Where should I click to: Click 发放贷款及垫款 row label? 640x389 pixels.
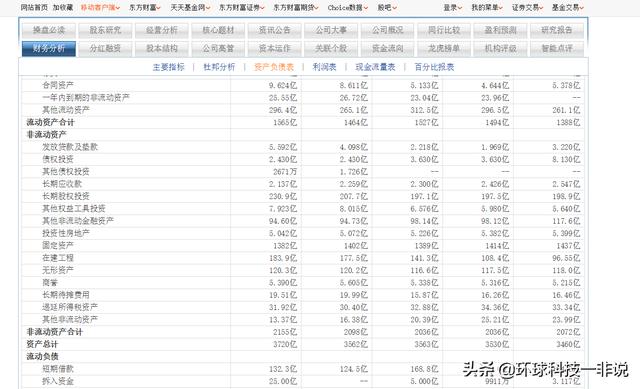pos(70,147)
